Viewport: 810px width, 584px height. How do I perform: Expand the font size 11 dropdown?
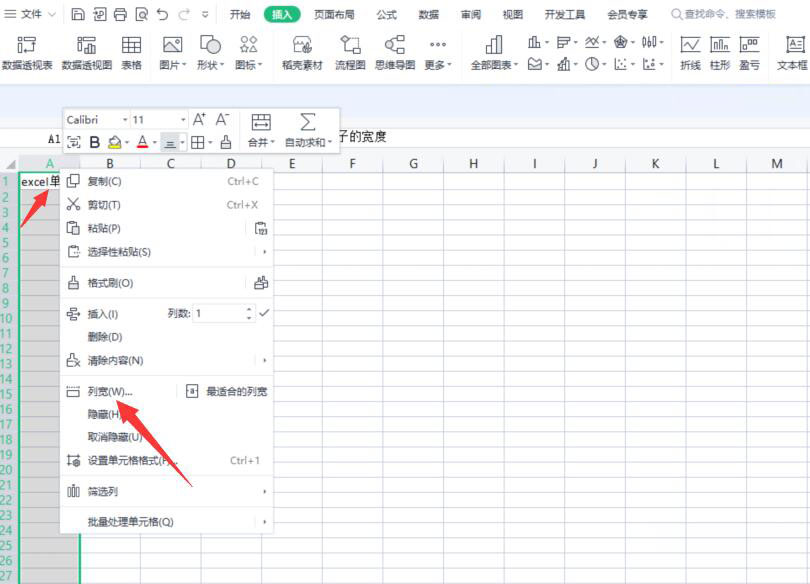pyautogui.click(x=182, y=119)
